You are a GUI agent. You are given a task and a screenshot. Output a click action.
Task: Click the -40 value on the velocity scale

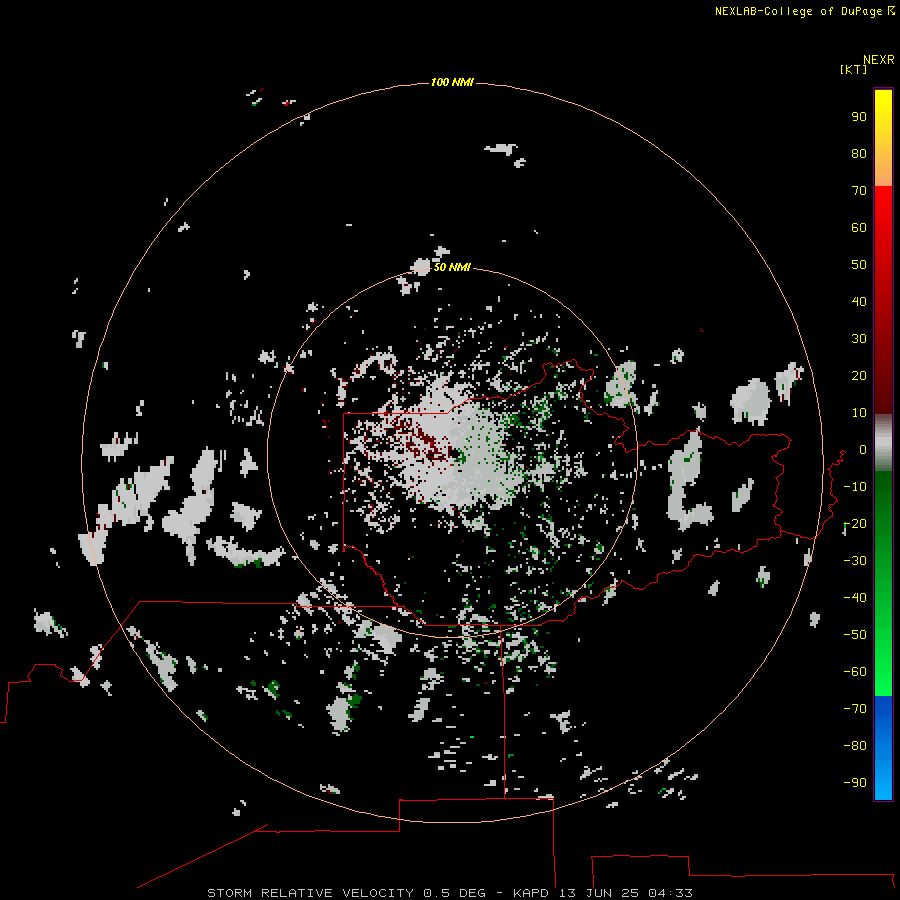click(x=855, y=598)
